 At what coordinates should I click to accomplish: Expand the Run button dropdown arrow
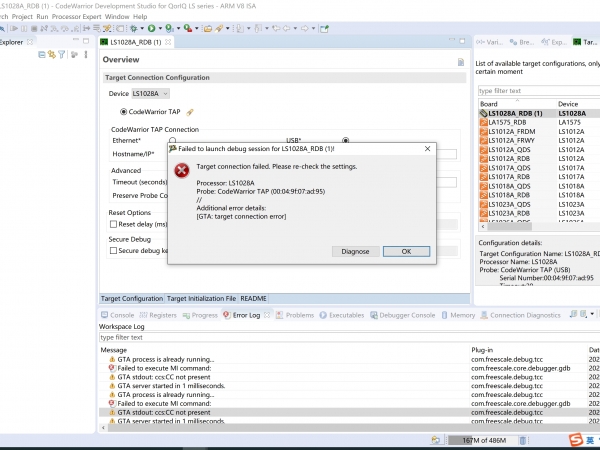(x=162, y=29)
